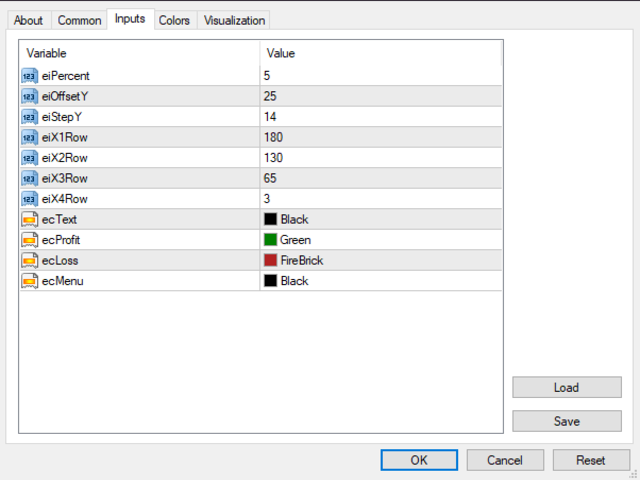Select the ecLoss variable name

[x=60, y=260]
